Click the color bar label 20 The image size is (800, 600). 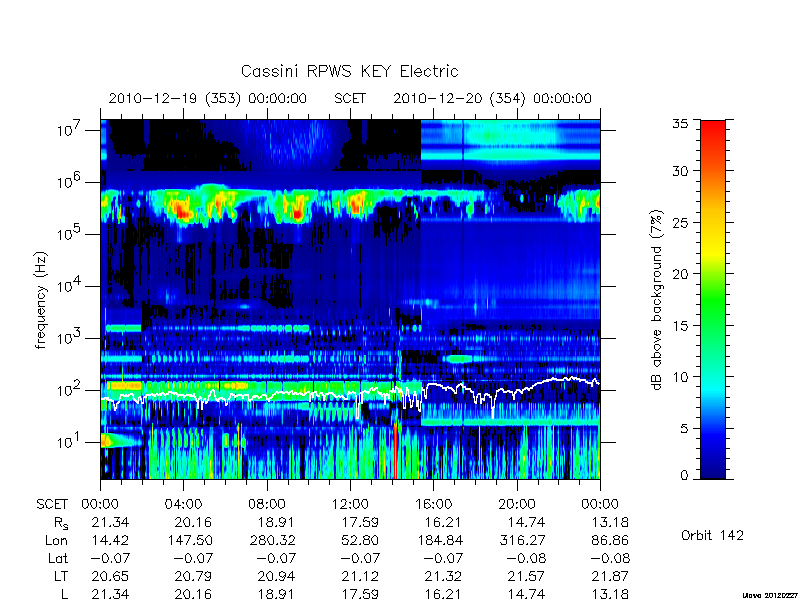click(x=681, y=273)
